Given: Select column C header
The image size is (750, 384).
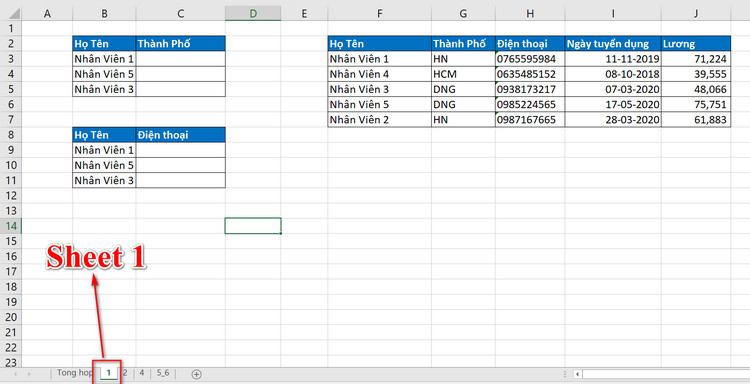Looking at the screenshot, I should pyautogui.click(x=180, y=14).
